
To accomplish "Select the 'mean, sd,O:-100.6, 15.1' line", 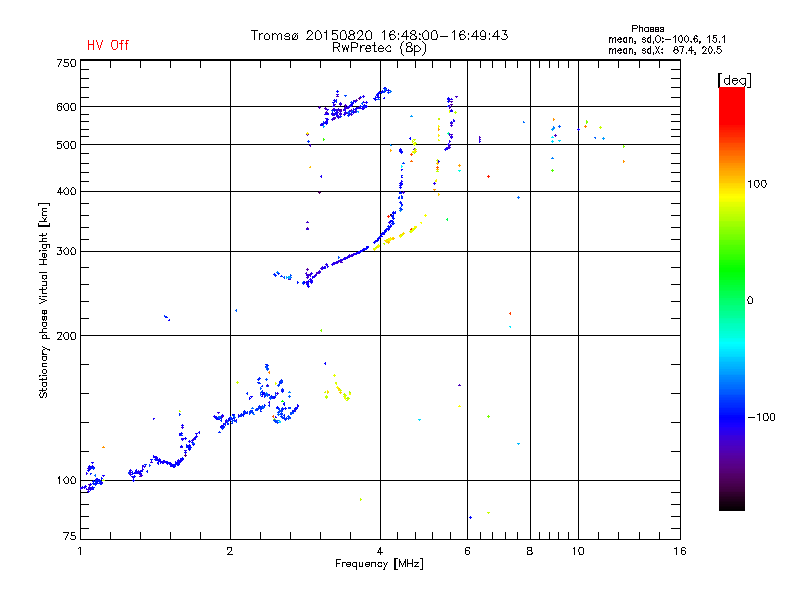I will [x=667, y=39].
